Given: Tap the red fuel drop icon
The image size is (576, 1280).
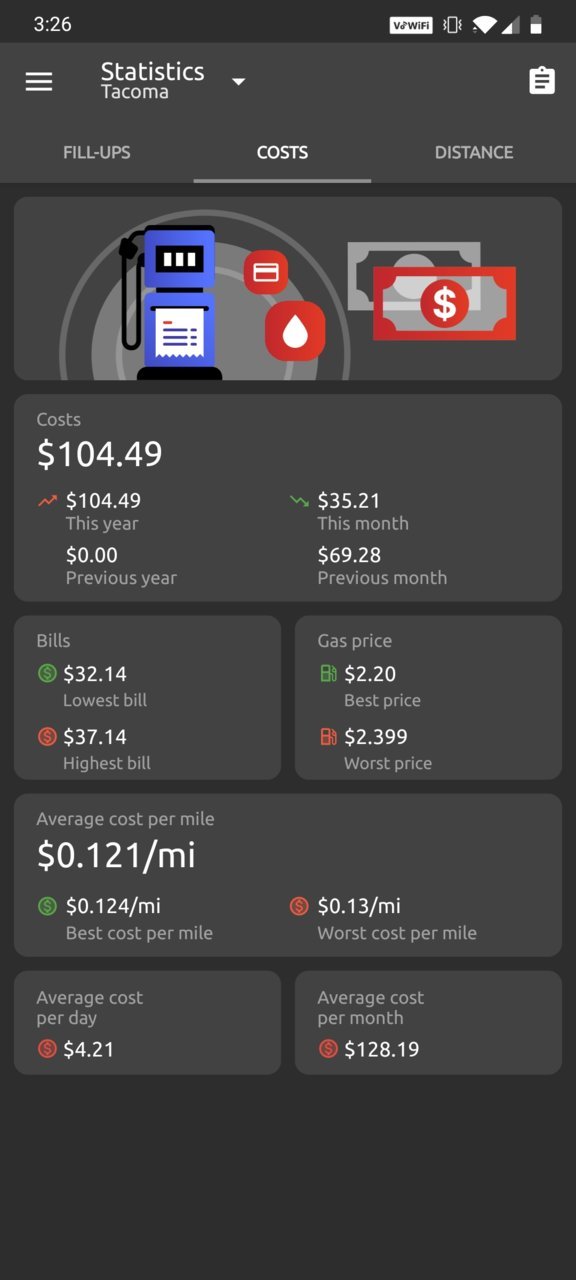Looking at the screenshot, I should click(x=295, y=331).
